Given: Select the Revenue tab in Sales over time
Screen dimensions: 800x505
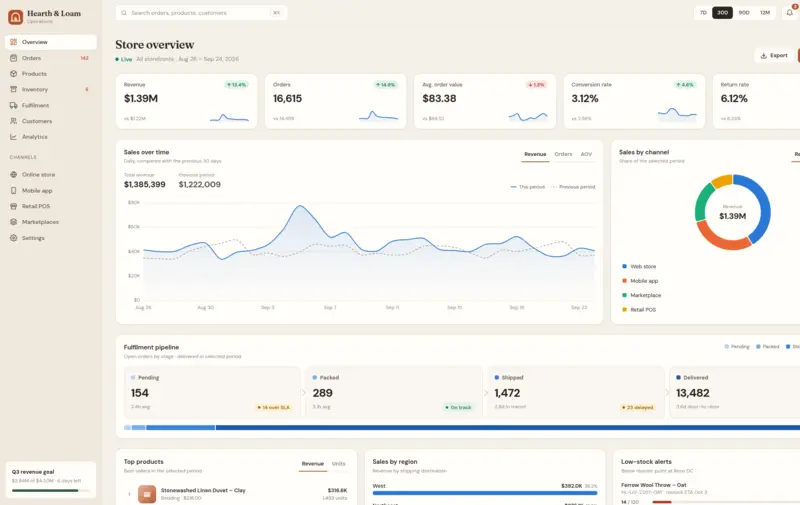Looking at the screenshot, I should tap(535, 154).
